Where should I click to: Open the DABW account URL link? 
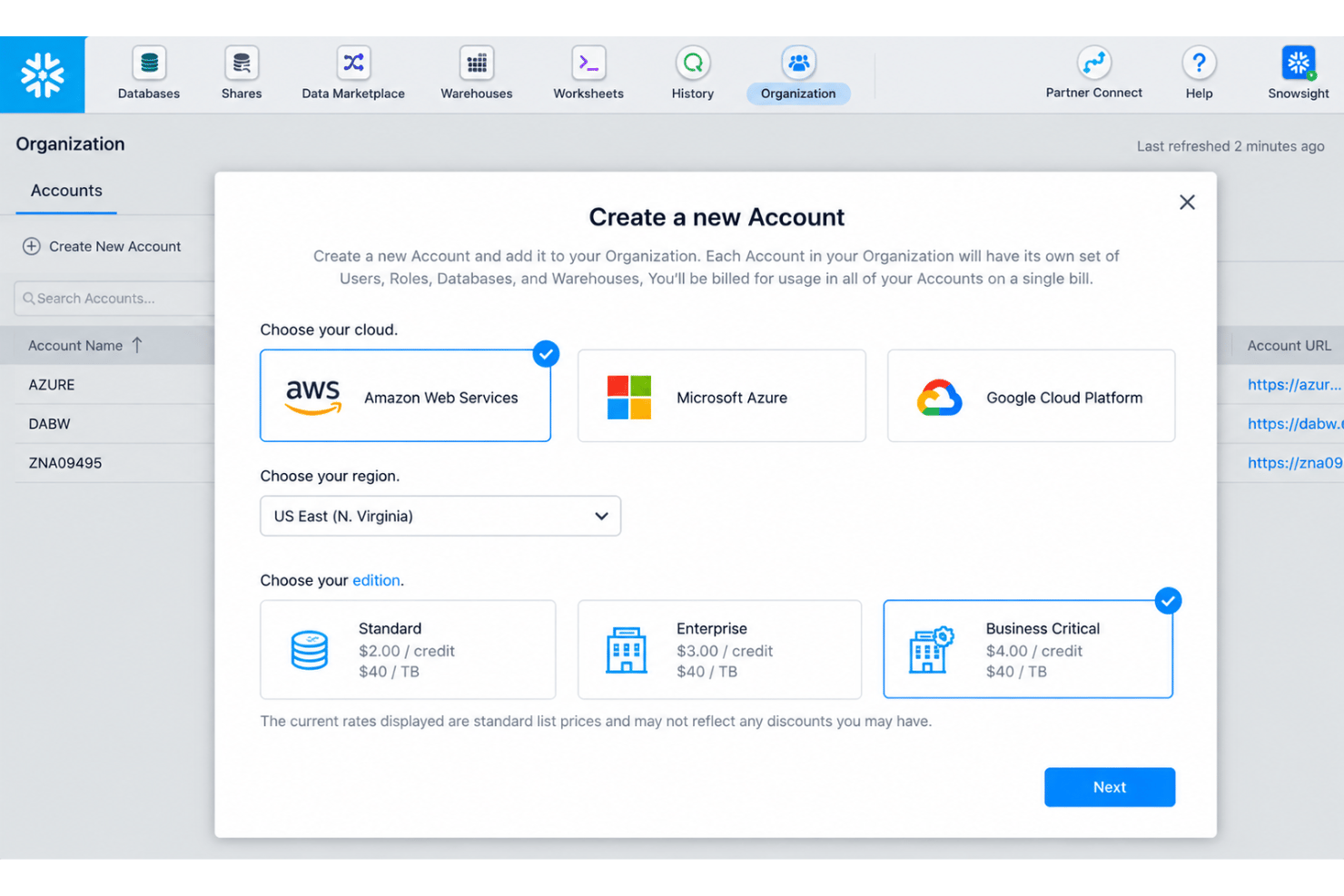(1295, 423)
